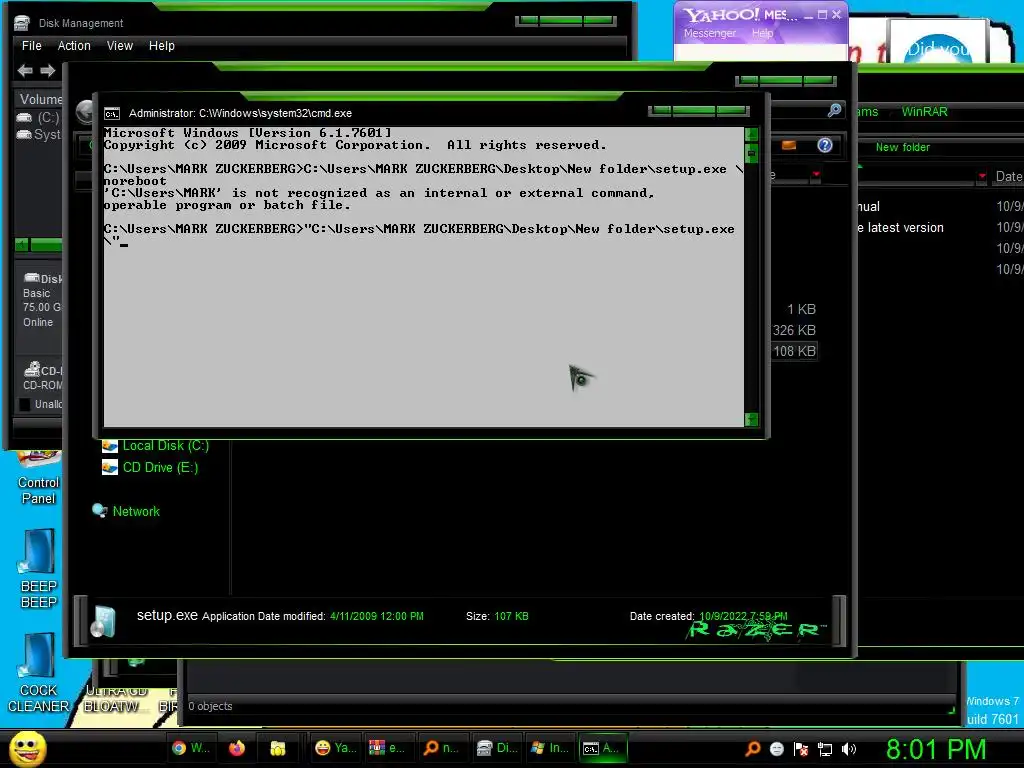Click the Forward arrow in Disk Management
Screen dimensions: 1024x768
tap(48, 70)
